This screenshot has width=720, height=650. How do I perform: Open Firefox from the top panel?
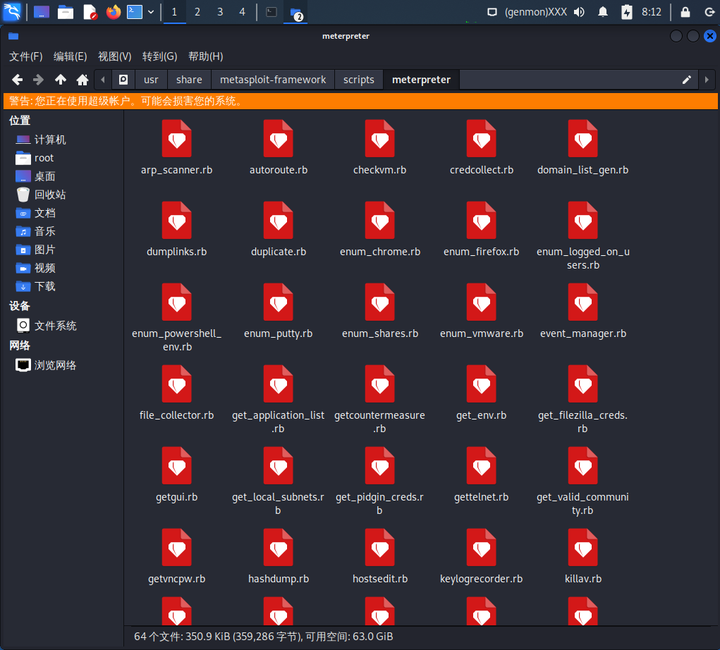coord(113,11)
